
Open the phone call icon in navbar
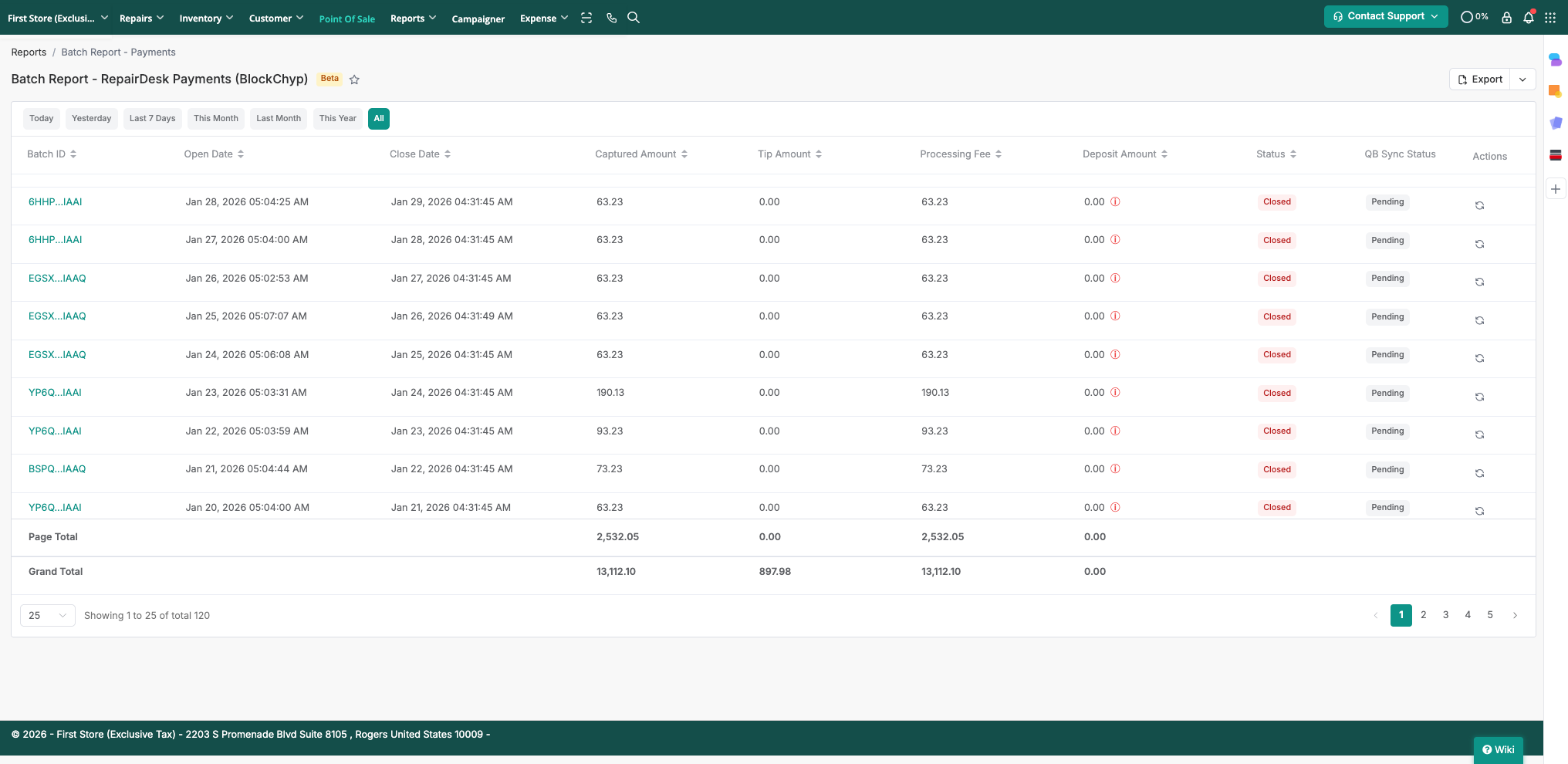tap(611, 18)
